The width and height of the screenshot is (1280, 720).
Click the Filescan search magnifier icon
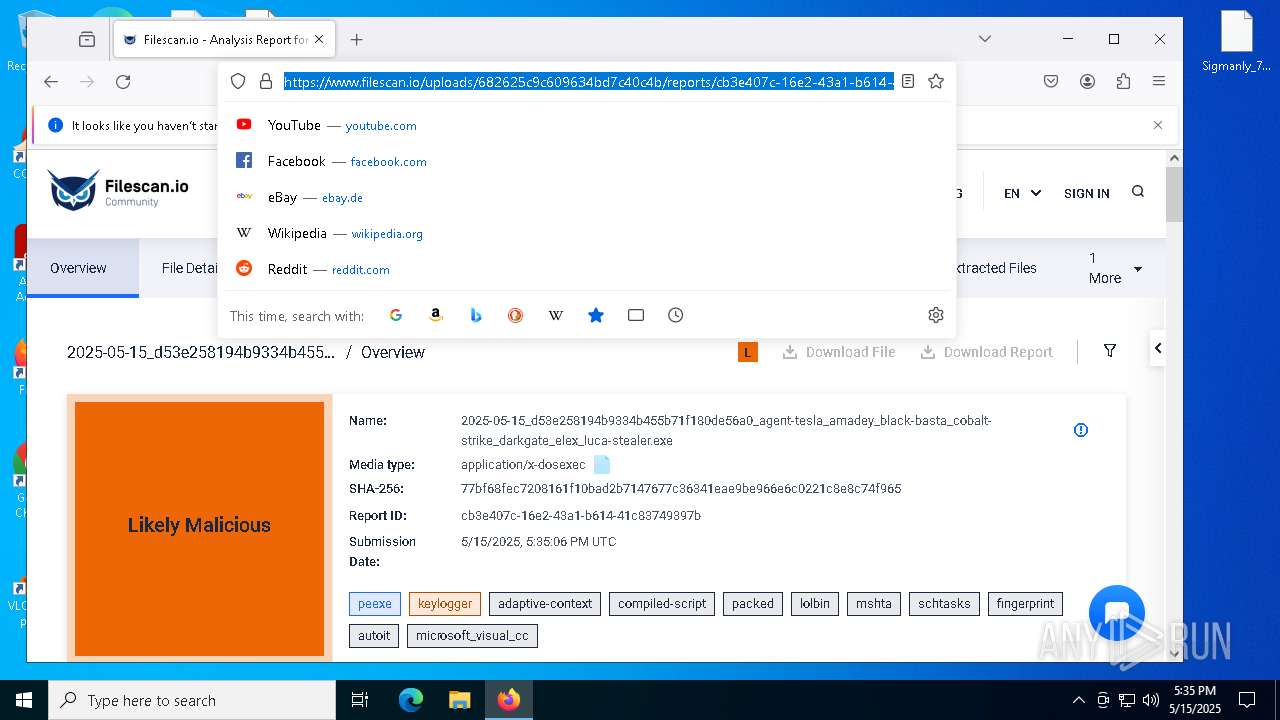coord(1138,192)
